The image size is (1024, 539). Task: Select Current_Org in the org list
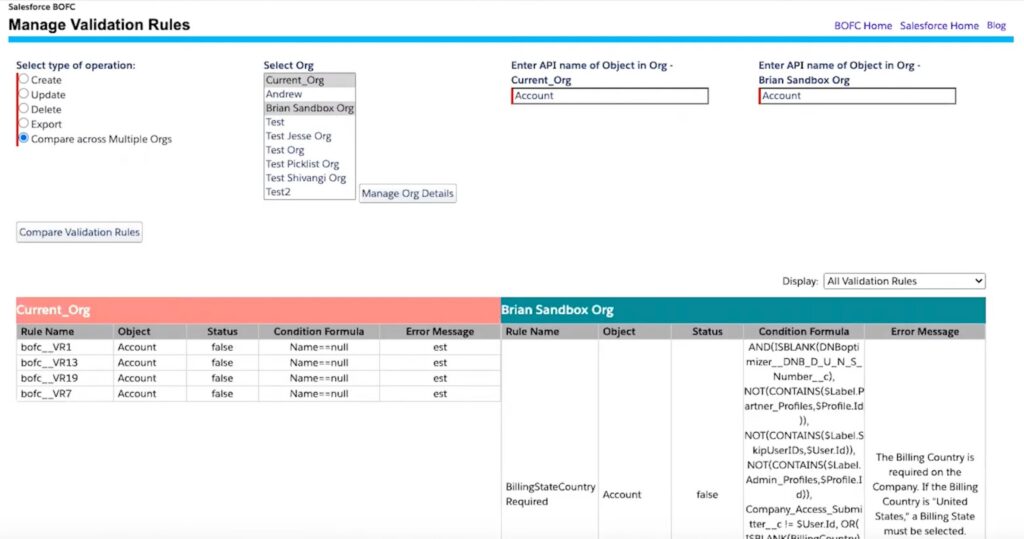pyautogui.click(x=310, y=80)
